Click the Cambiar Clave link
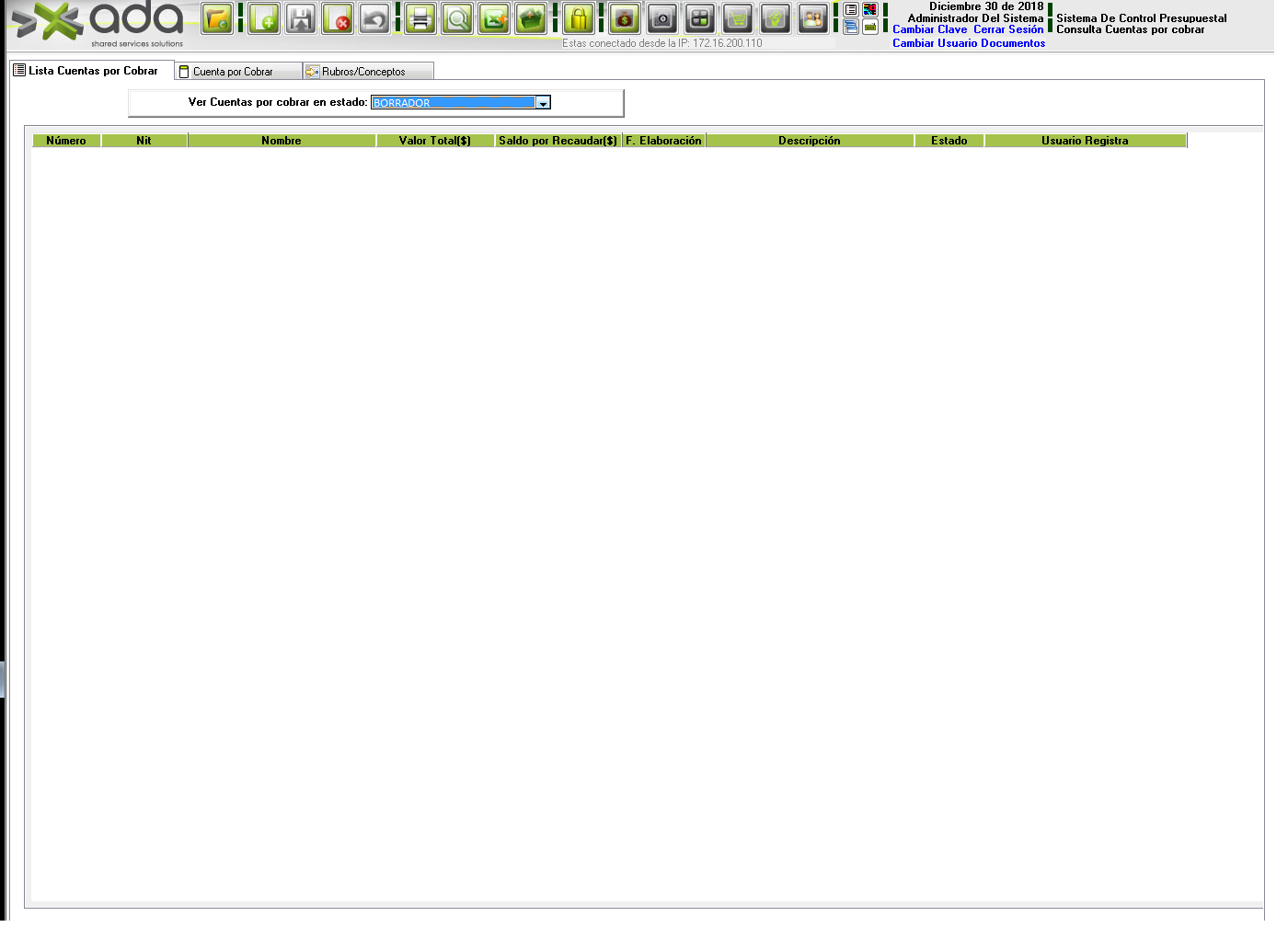This screenshot has width=1288, height=927. coord(930,29)
